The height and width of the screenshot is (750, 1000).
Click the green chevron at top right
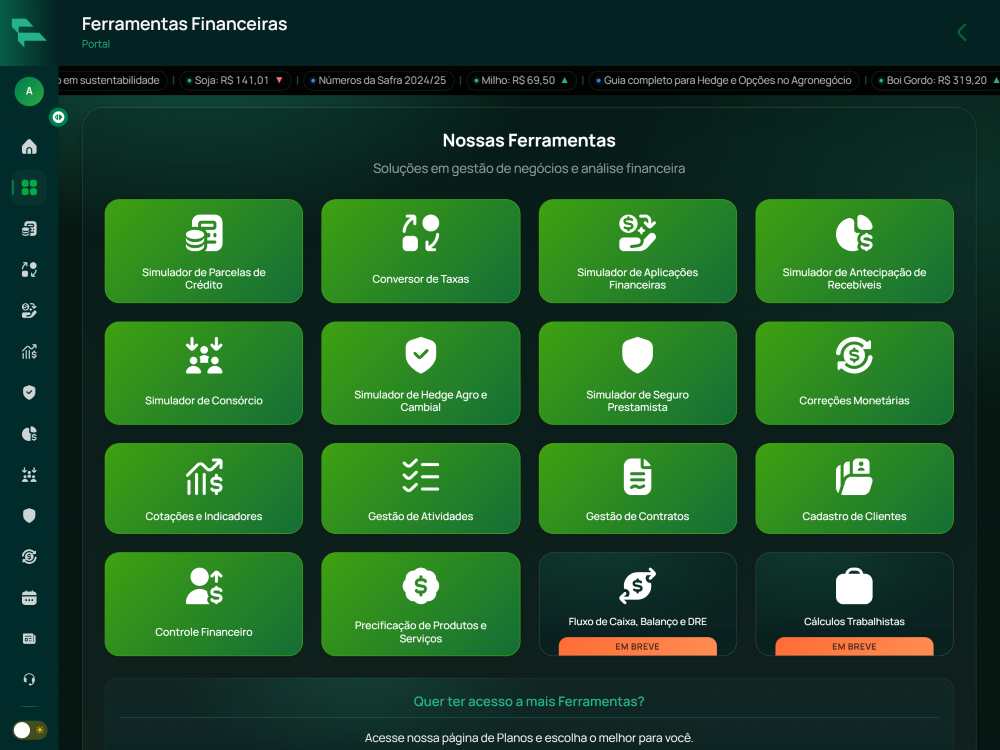point(962,32)
